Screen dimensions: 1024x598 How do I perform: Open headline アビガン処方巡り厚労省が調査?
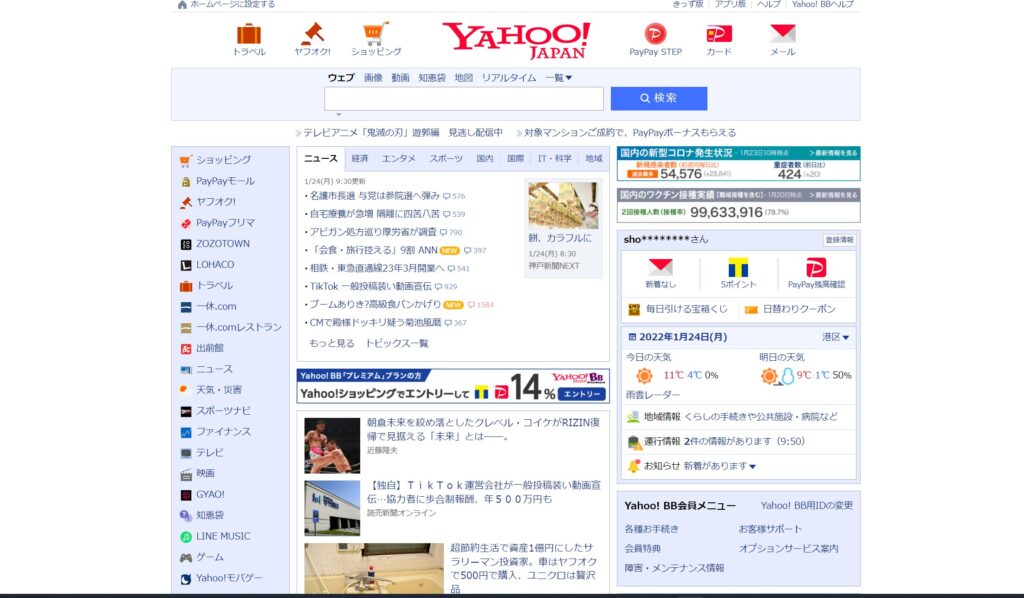click(x=373, y=232)
